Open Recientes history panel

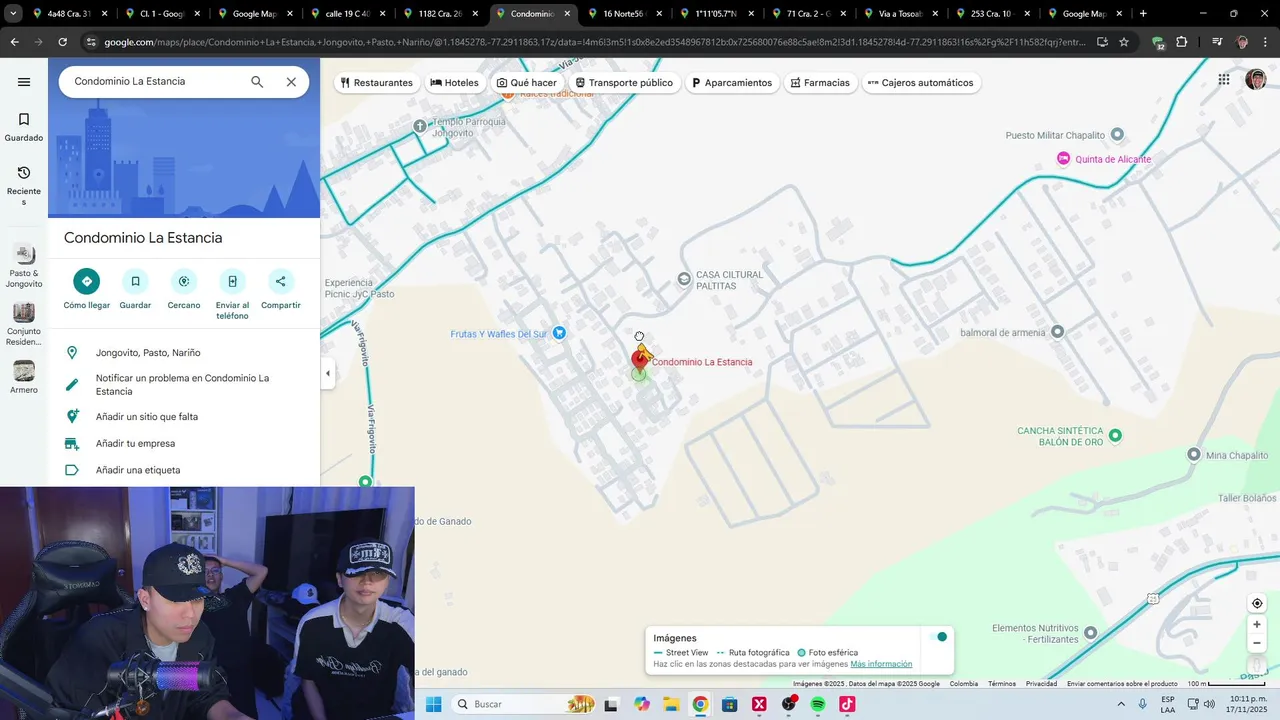(x=24, y=186)
